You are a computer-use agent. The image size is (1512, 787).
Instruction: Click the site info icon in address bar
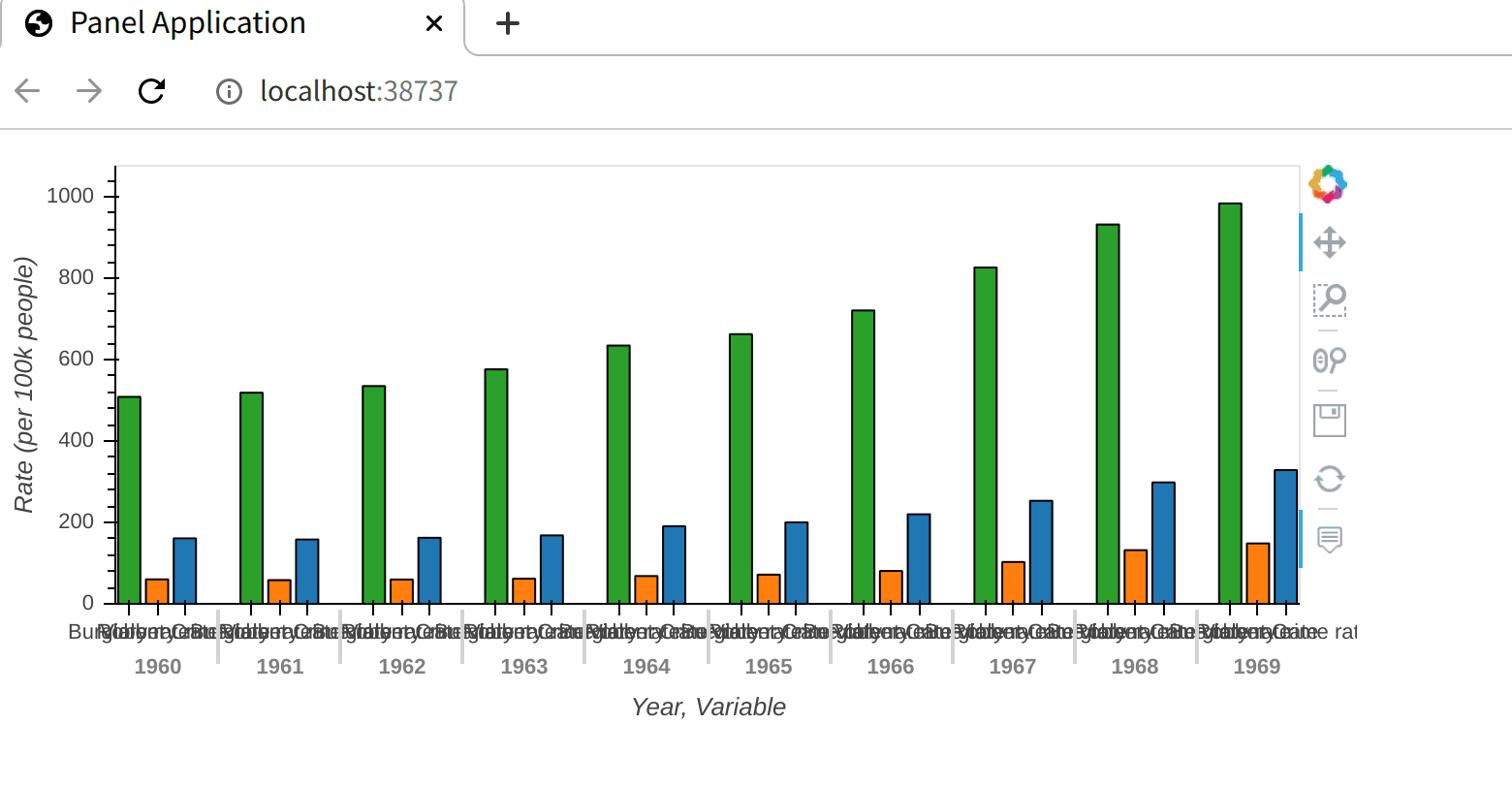(229, 90)
